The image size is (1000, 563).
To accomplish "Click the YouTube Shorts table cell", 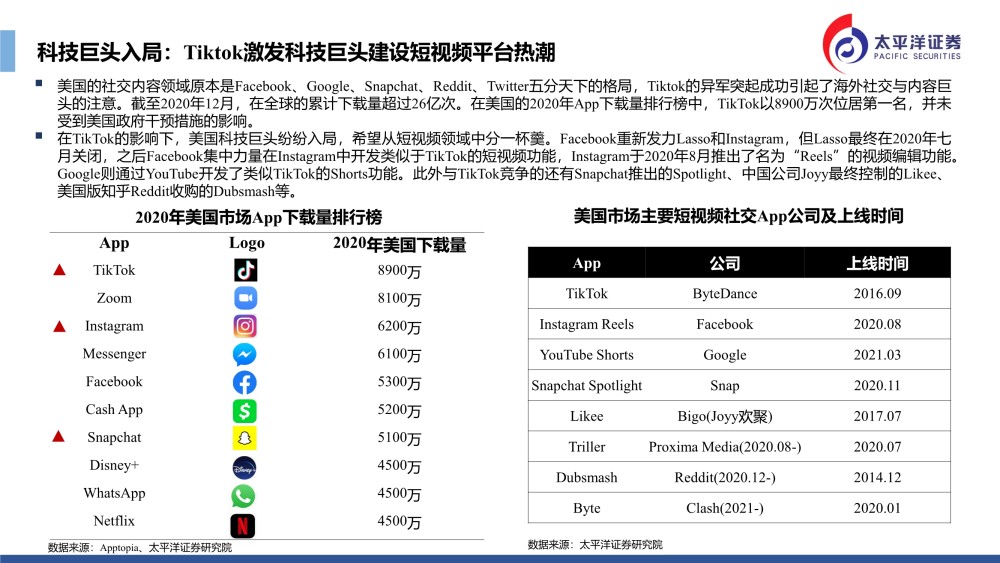I will (587, 355).
